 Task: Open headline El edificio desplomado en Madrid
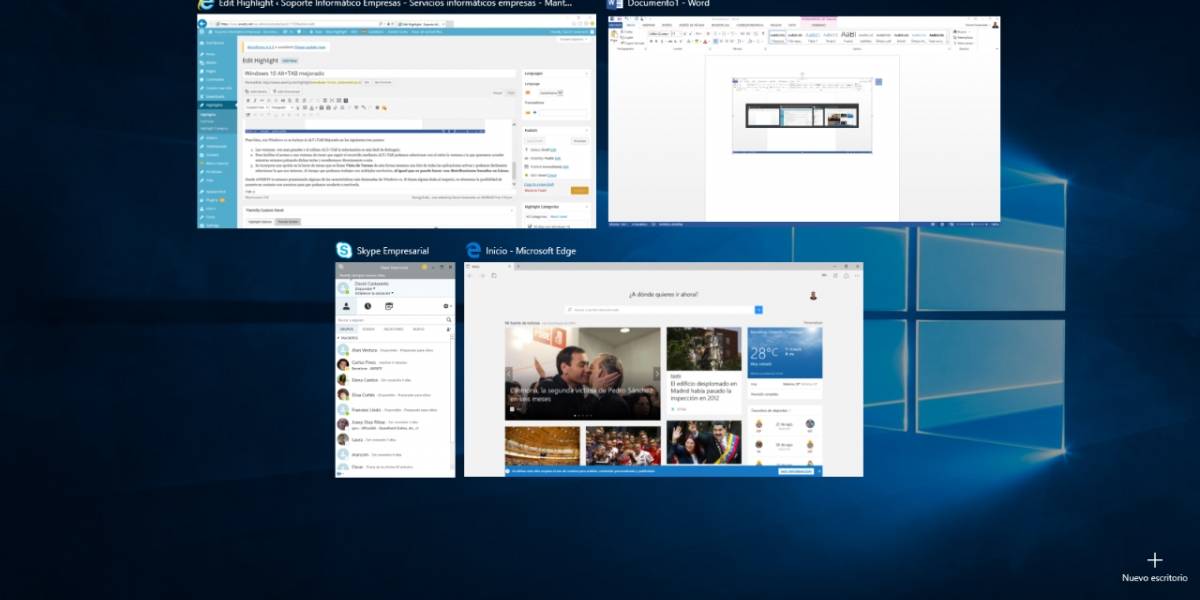click(704, 390)
